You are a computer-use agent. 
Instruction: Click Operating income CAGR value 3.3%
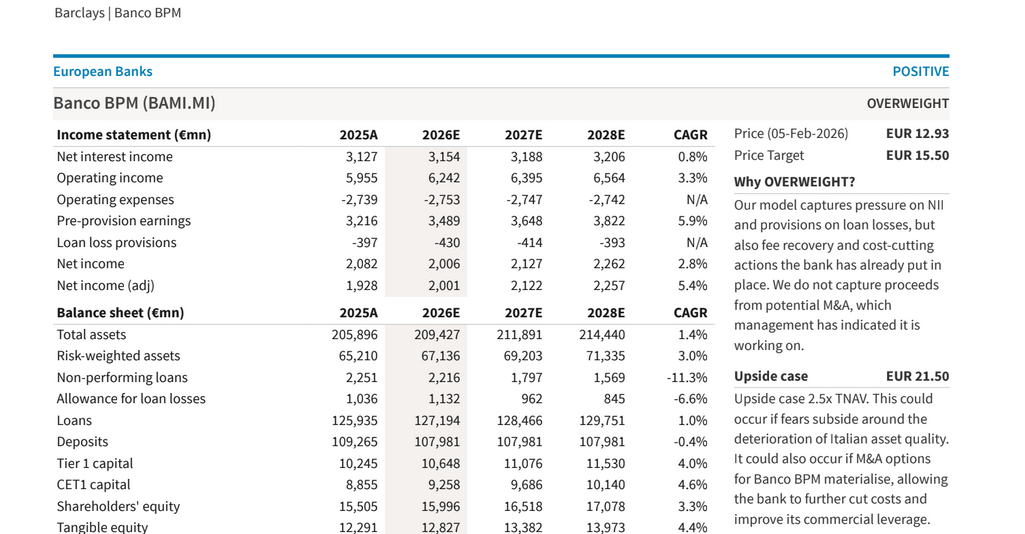[692, 178]
